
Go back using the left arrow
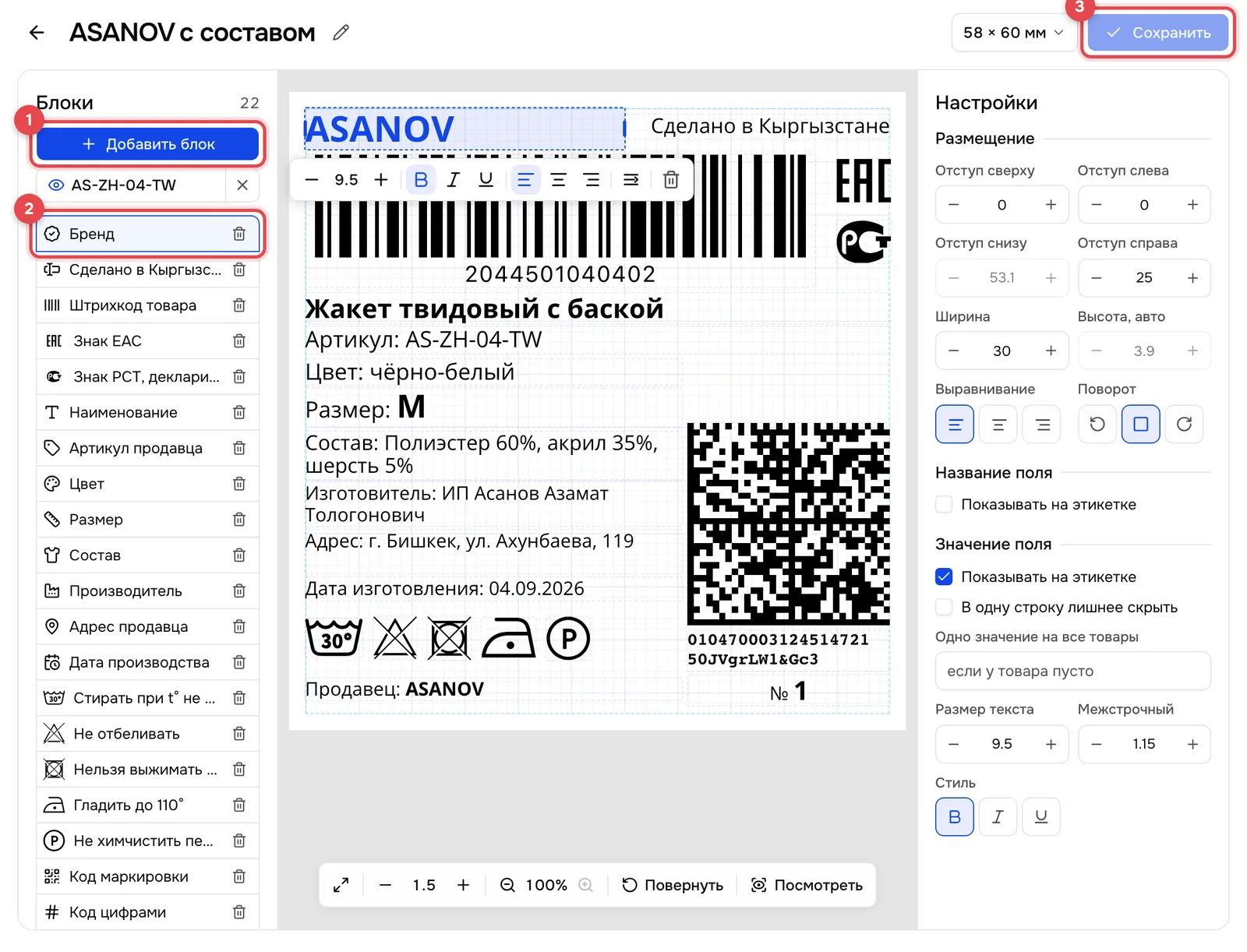tap(37, 33)
